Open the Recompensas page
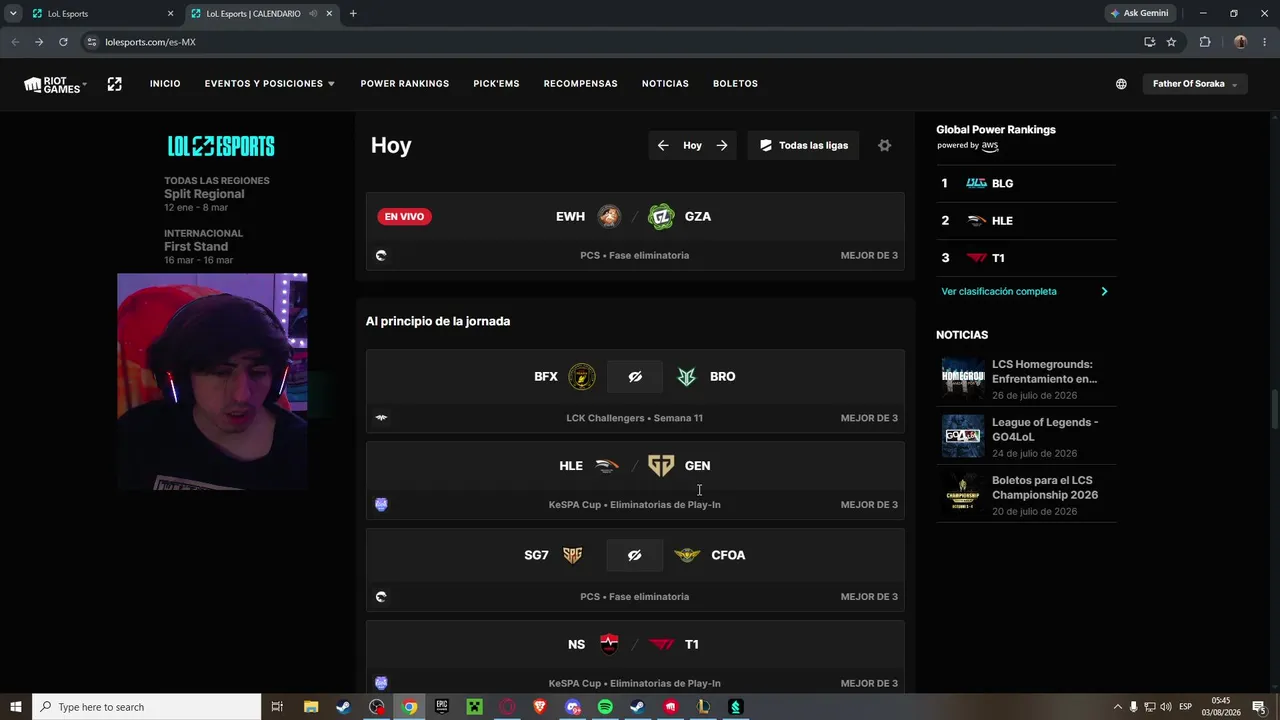 click(x=580, y=84)
